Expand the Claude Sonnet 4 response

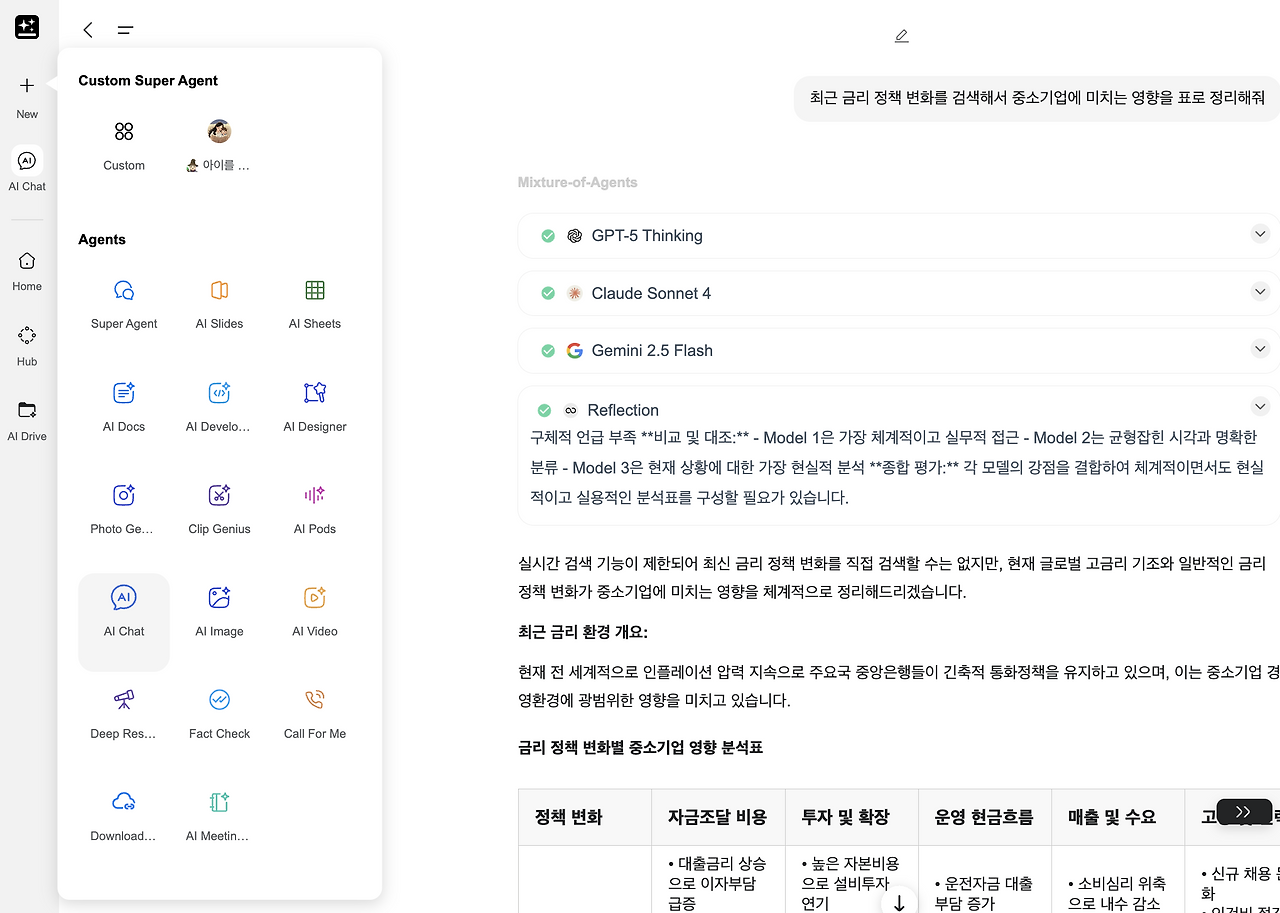pos(1260,292)
